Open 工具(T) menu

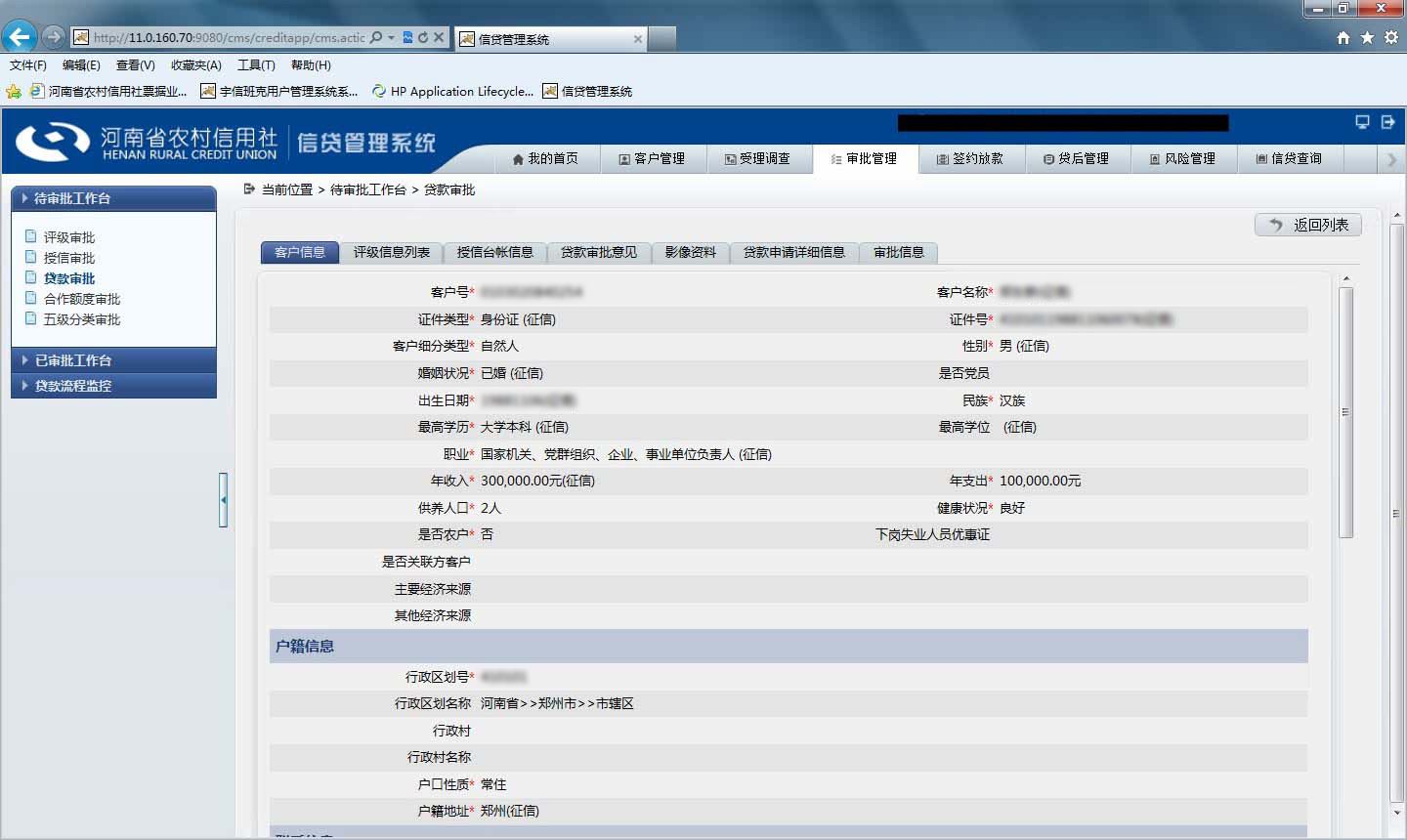256,65
